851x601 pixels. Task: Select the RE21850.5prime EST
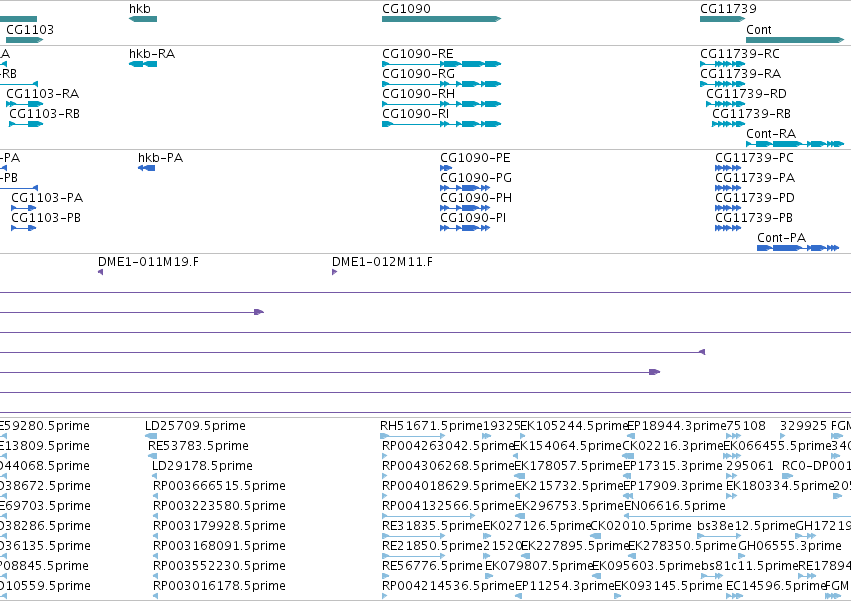414,556
